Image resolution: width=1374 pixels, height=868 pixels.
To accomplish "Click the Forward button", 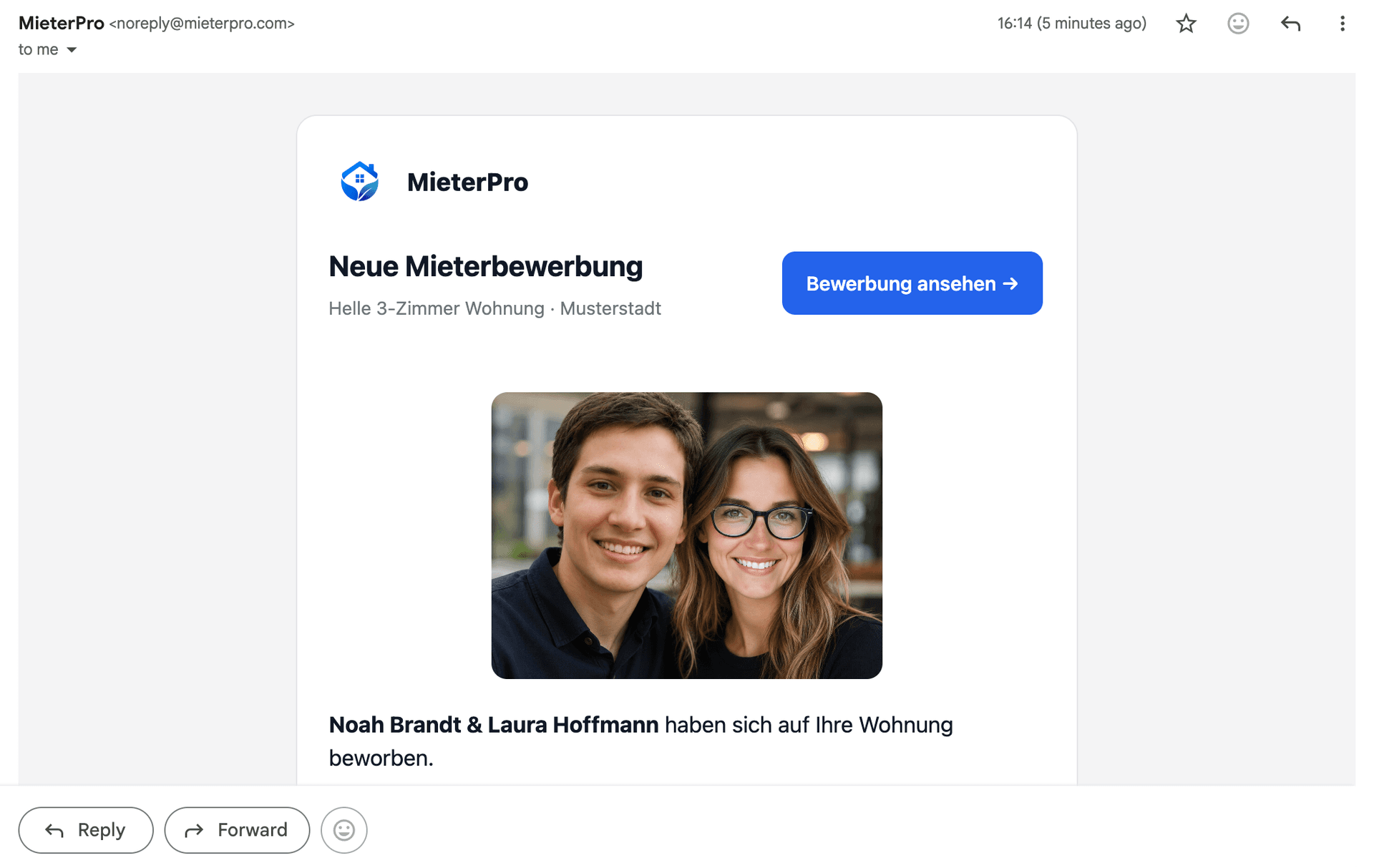I will [x=237, y=830].
